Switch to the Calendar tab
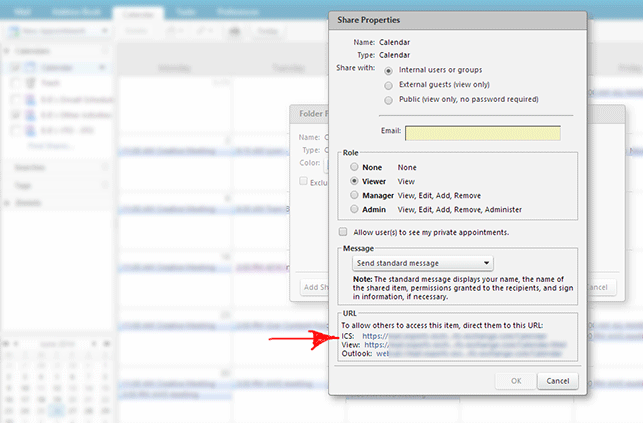The width and height of the screenshot is (643, 423). [138, 14]
